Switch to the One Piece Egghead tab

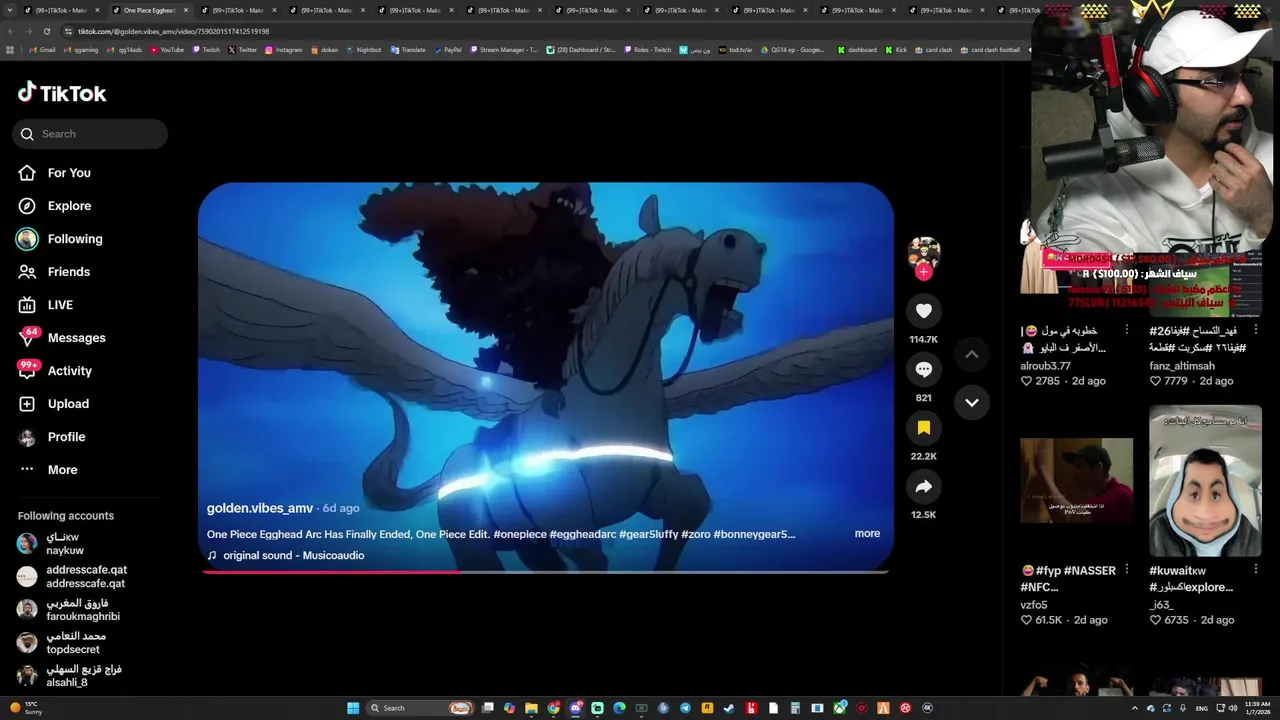click(x=148, y=10)
